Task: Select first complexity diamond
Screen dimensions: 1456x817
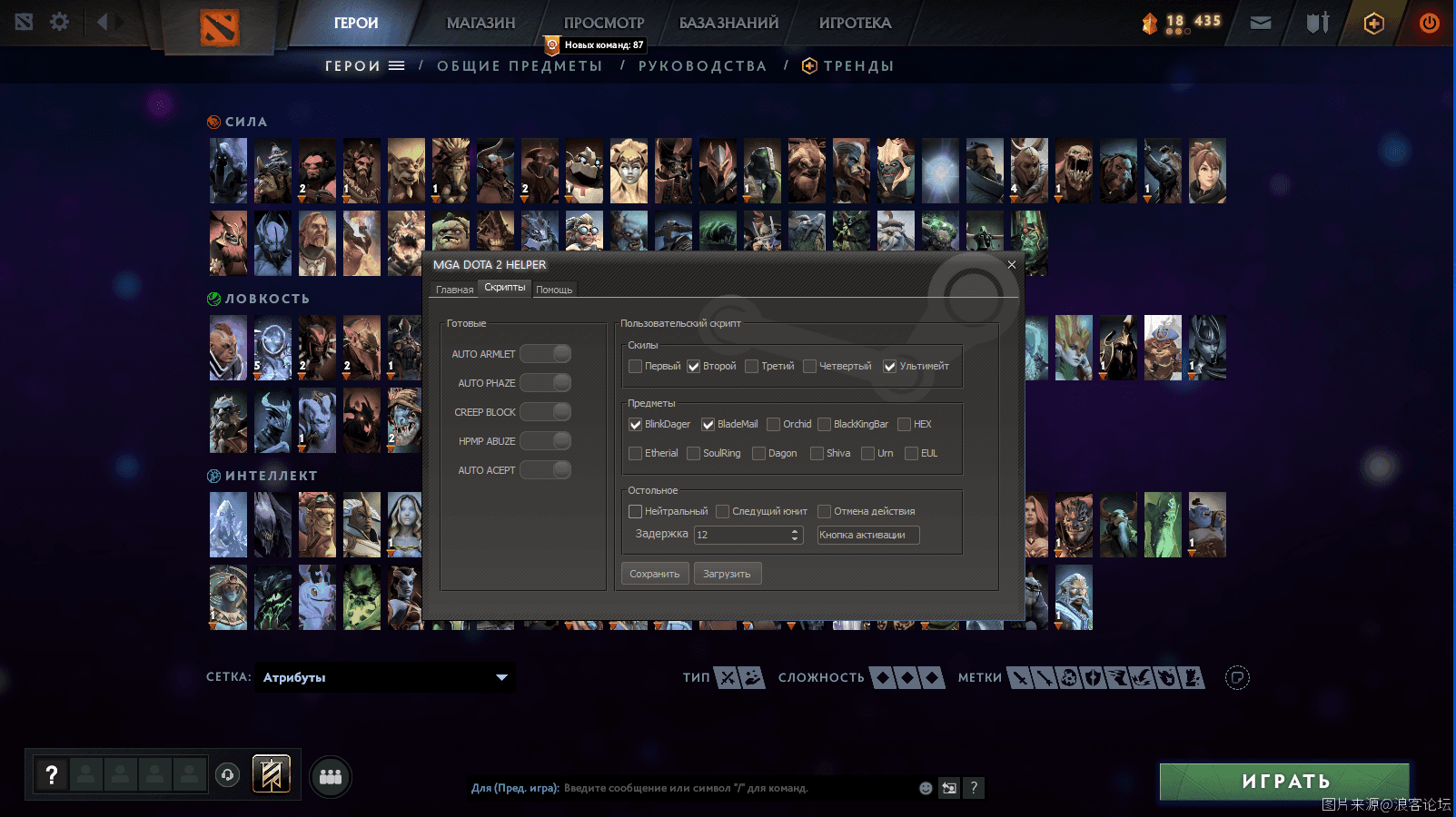Action: (883, 677)
